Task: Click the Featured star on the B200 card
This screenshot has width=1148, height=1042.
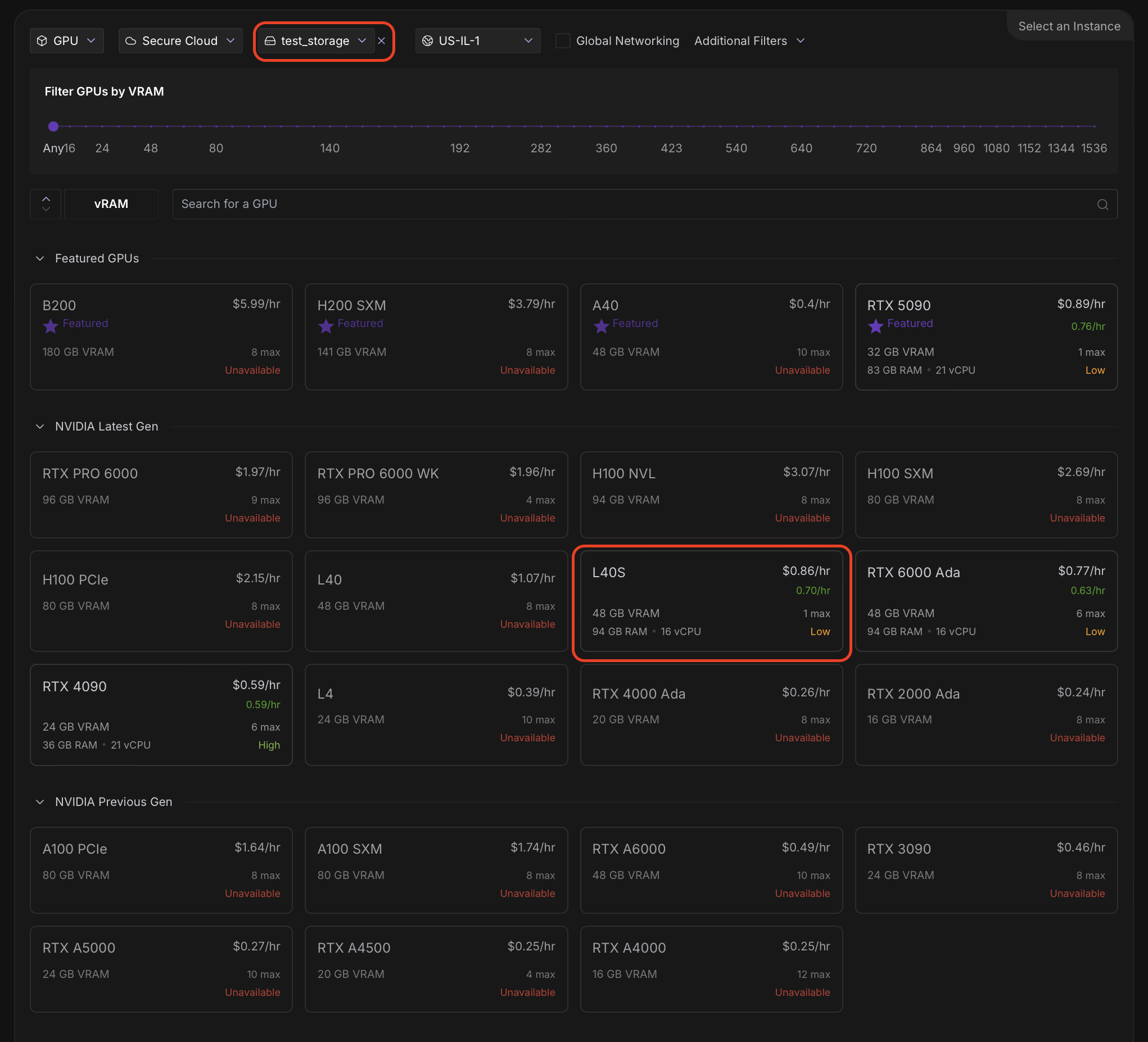Action: [x=51, y=326]
